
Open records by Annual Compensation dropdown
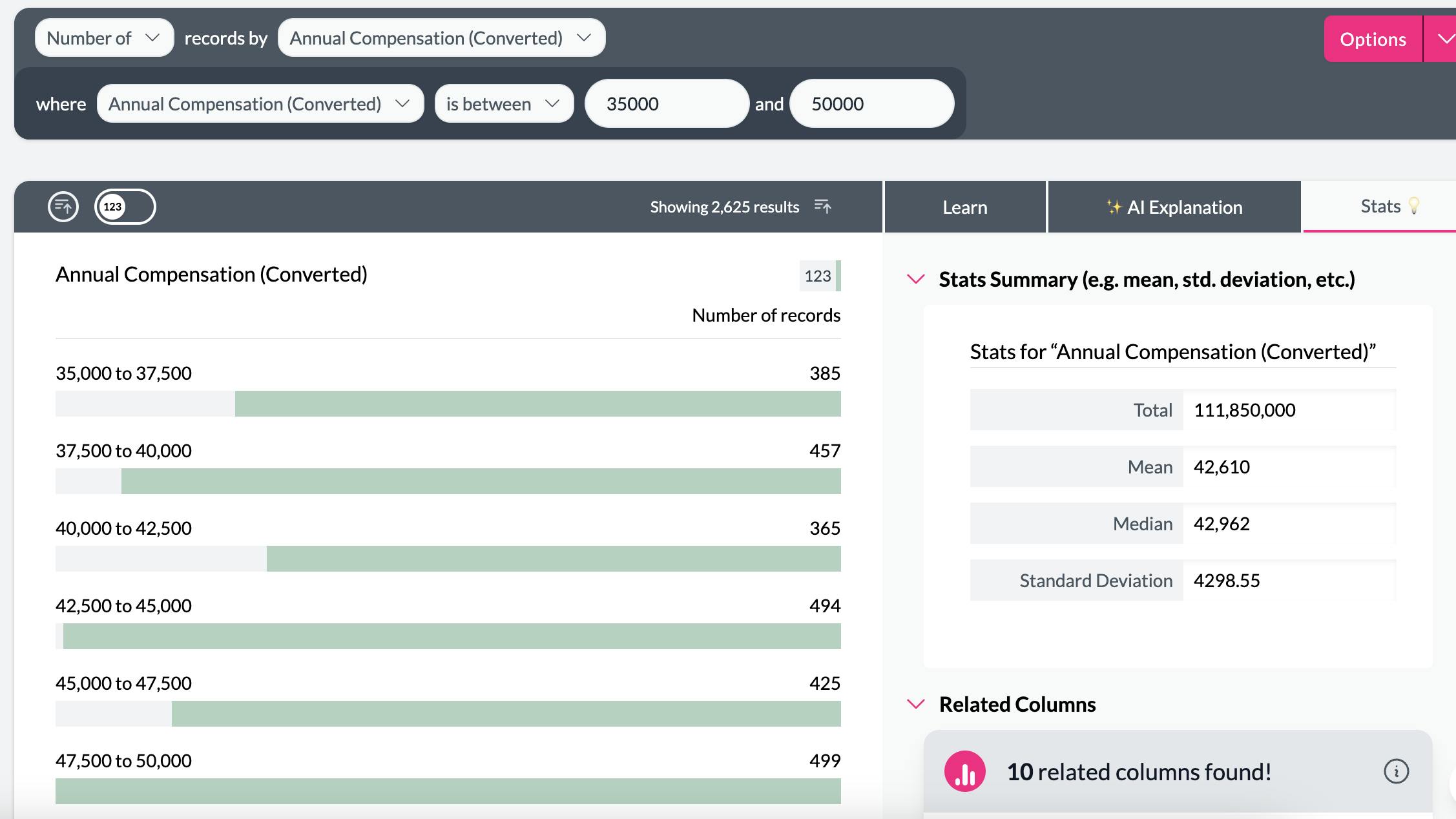[x=441, y=38]
